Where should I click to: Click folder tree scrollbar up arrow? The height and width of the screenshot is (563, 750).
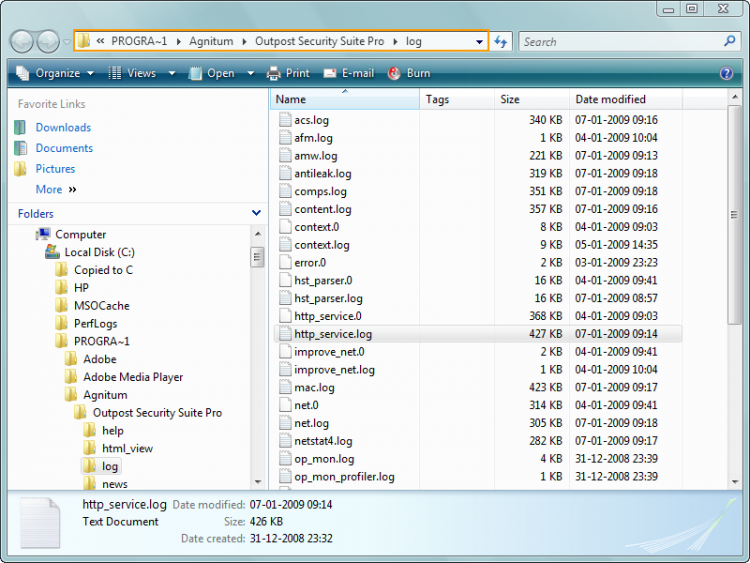tap(258, 234)
